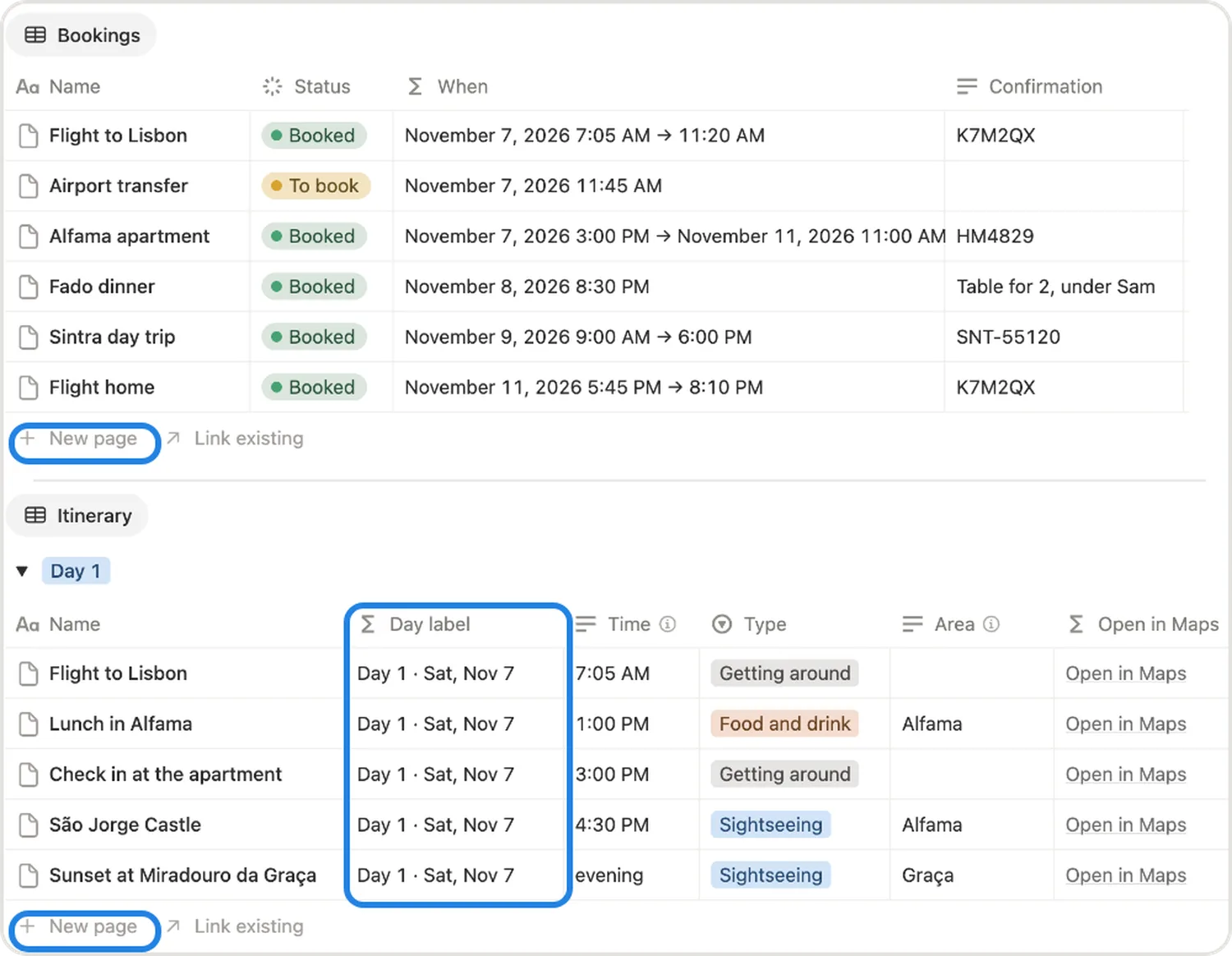Click the Day 1 group tag

tap(76, 571)
